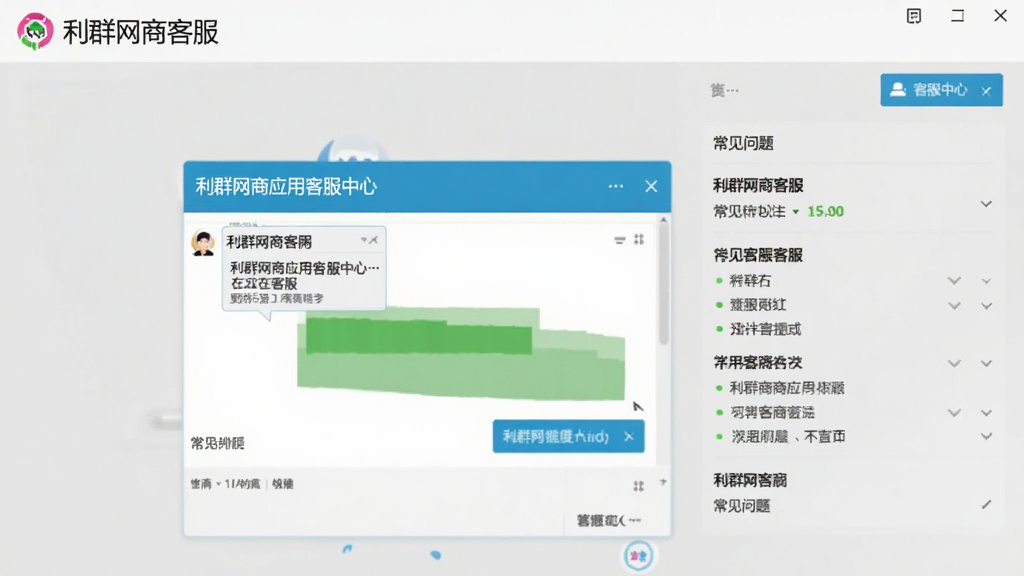Click the 常见 label at the chat's lower left
Viewport: 1024px width, 576px height.
pos(217,443)
